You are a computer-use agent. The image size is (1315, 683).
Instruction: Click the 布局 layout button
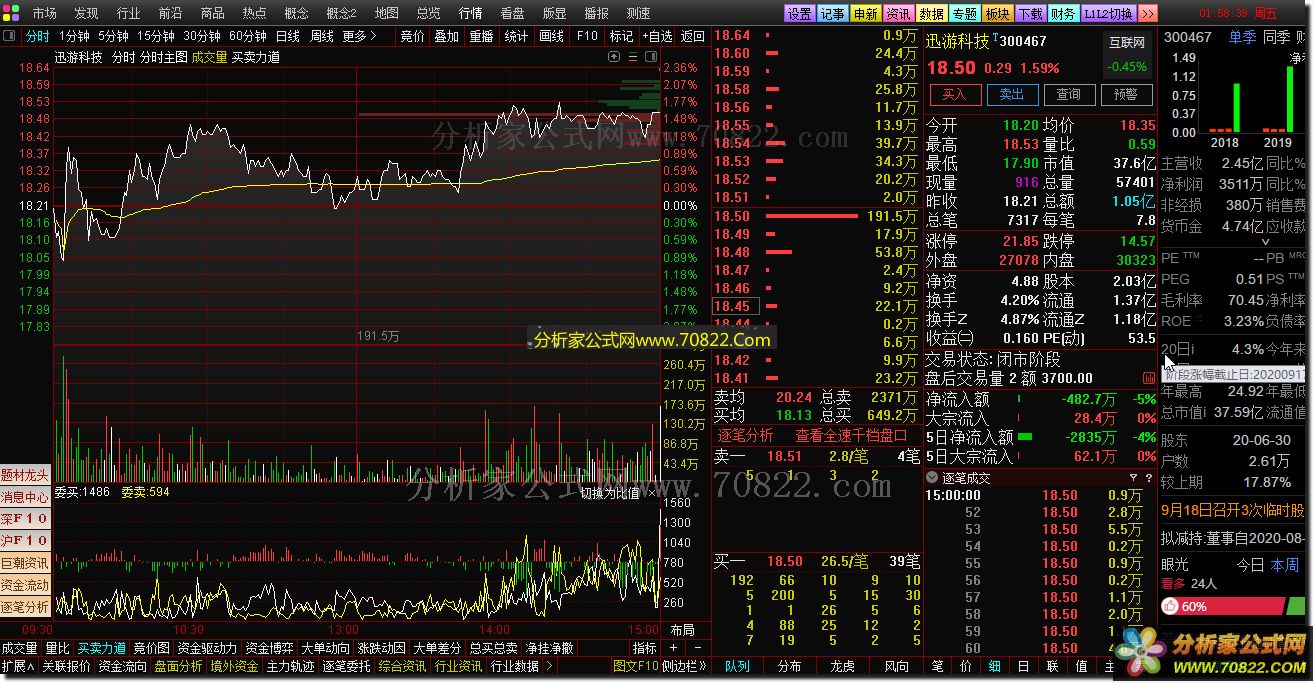682,630
